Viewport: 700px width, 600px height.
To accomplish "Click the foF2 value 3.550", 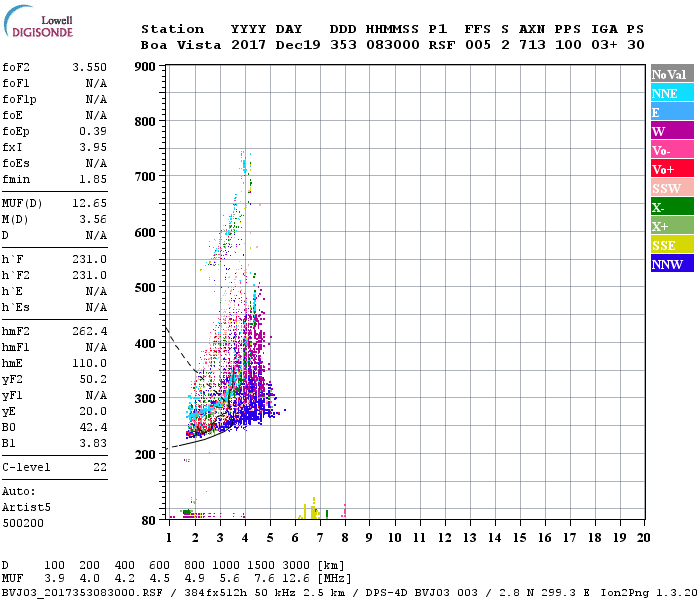I will click(89, 67).
